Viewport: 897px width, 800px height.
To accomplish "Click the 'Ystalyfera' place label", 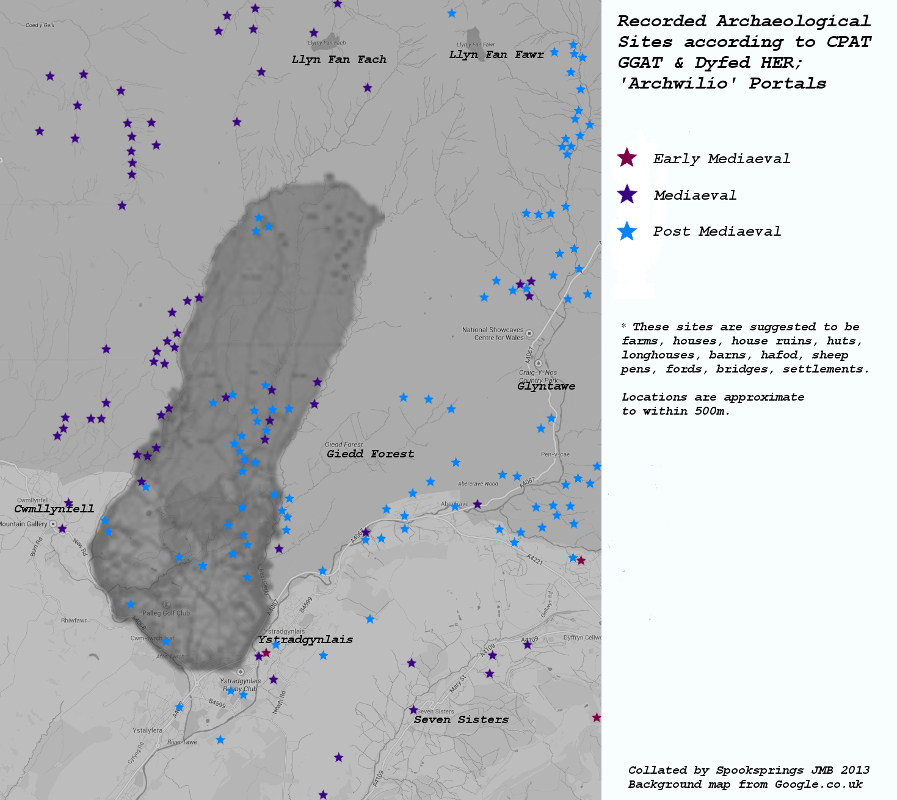I will 148,731.
